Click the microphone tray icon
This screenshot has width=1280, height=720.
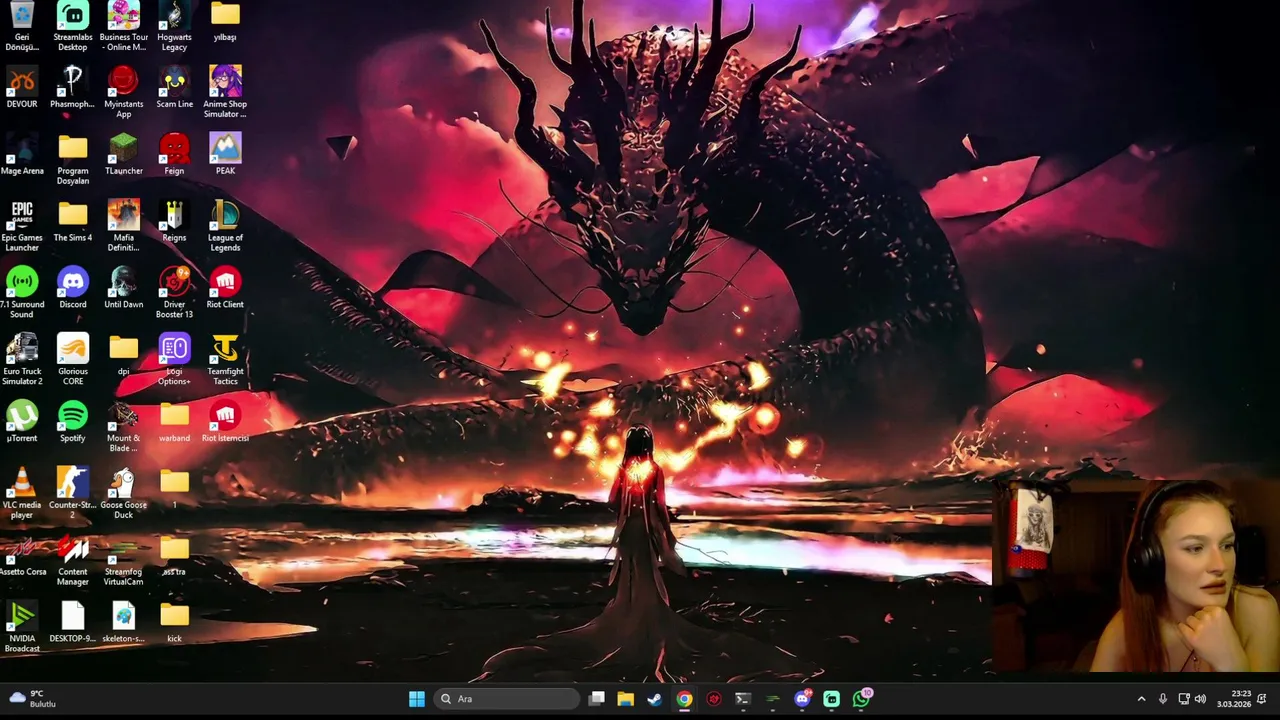tap(1163, 699)
